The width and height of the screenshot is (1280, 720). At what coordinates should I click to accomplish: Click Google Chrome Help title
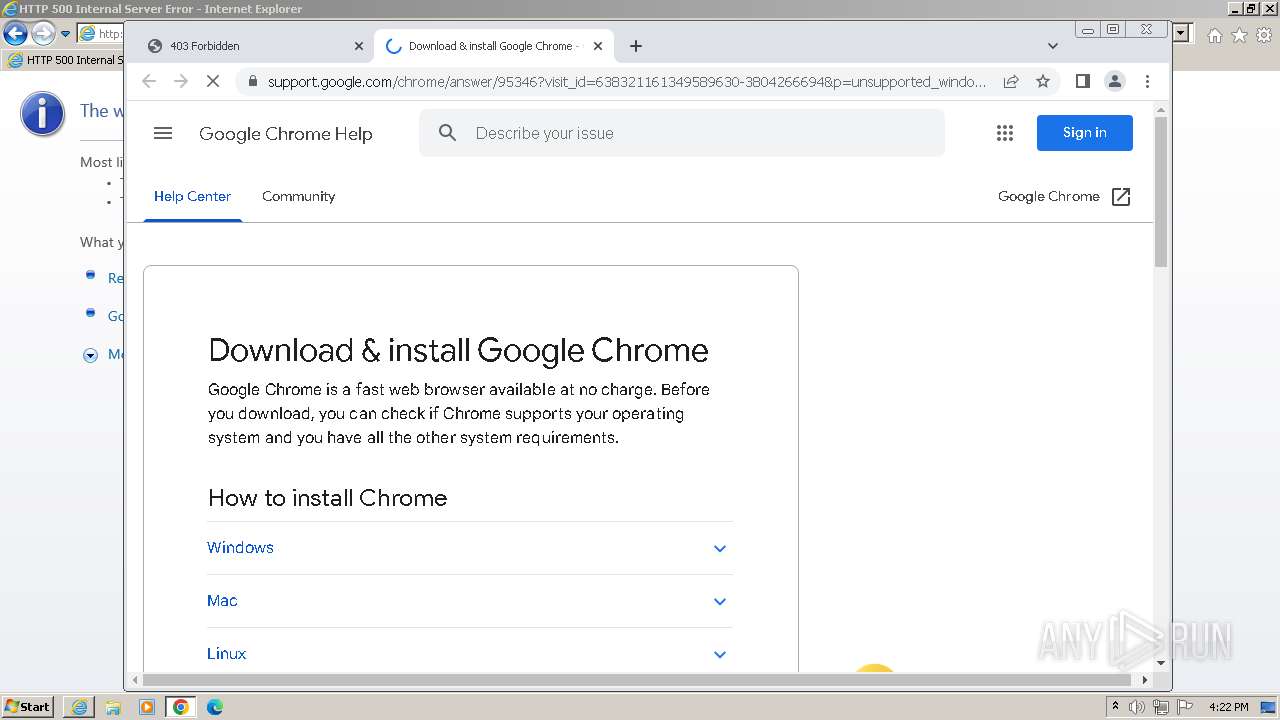click(286, 134)
